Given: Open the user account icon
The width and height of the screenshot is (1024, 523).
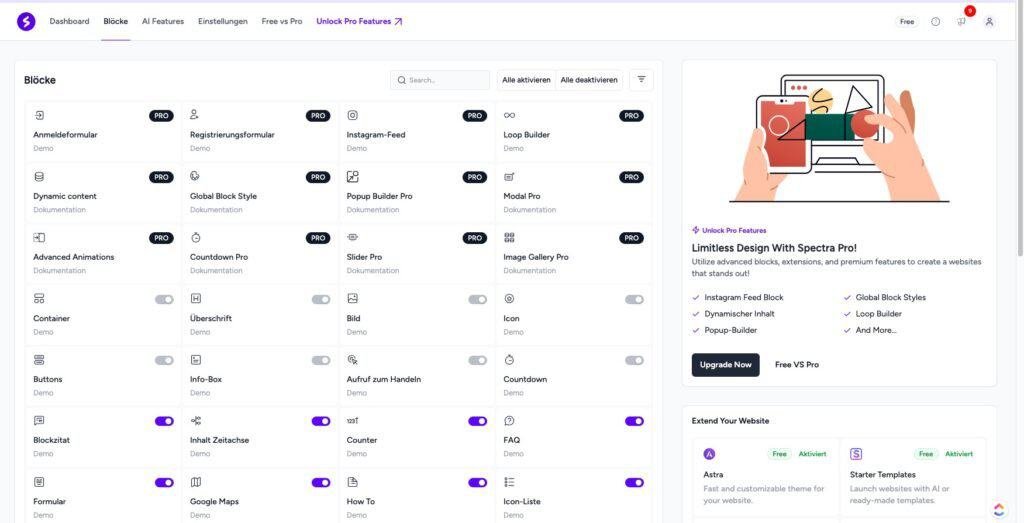Looking at the screenshot, I should 989,21.
